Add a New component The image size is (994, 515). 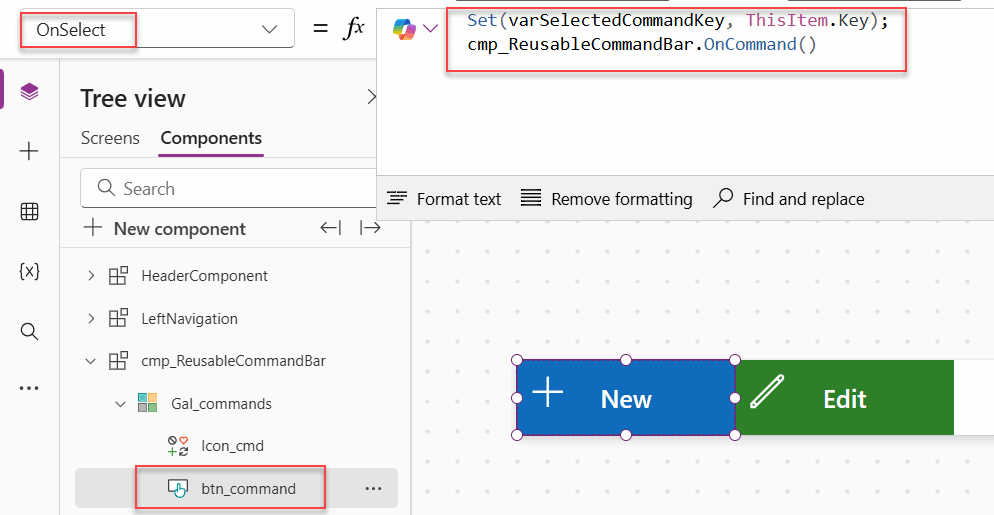165,228
